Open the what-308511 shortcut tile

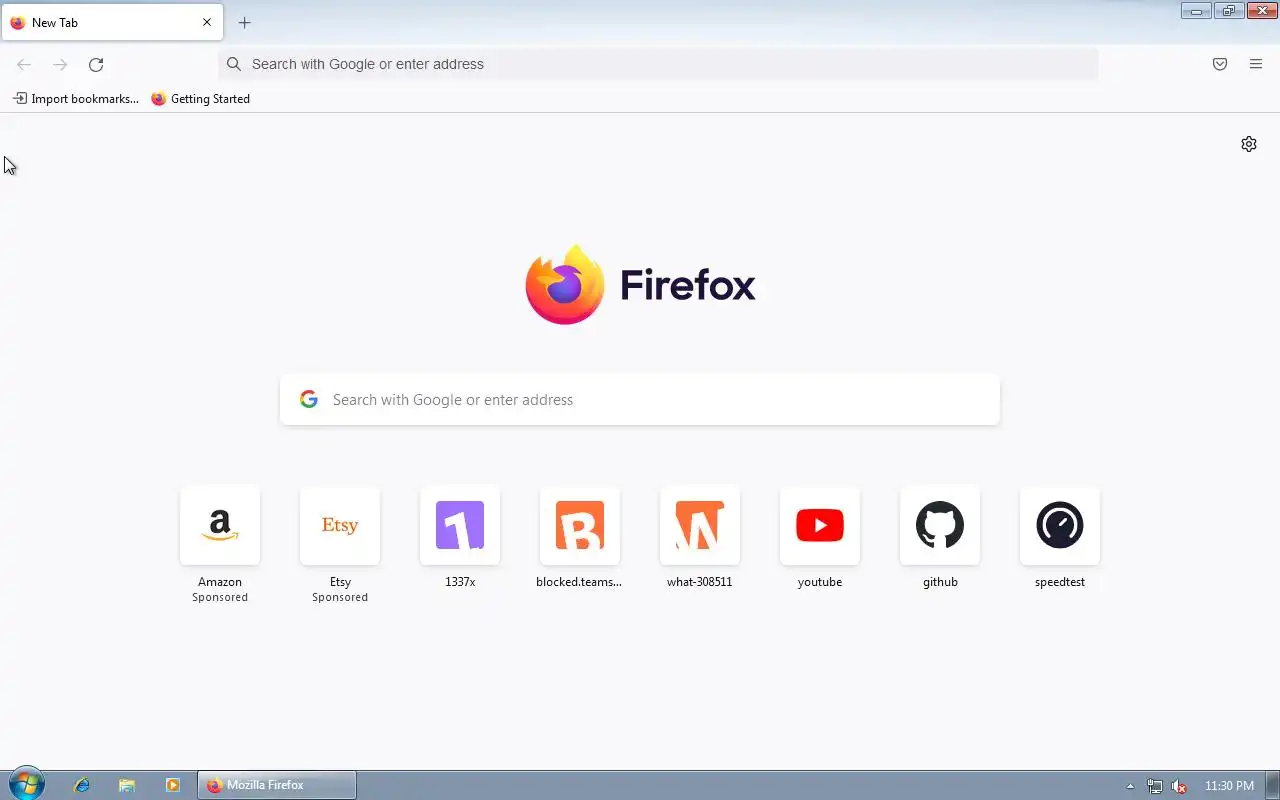click(700, 537)
